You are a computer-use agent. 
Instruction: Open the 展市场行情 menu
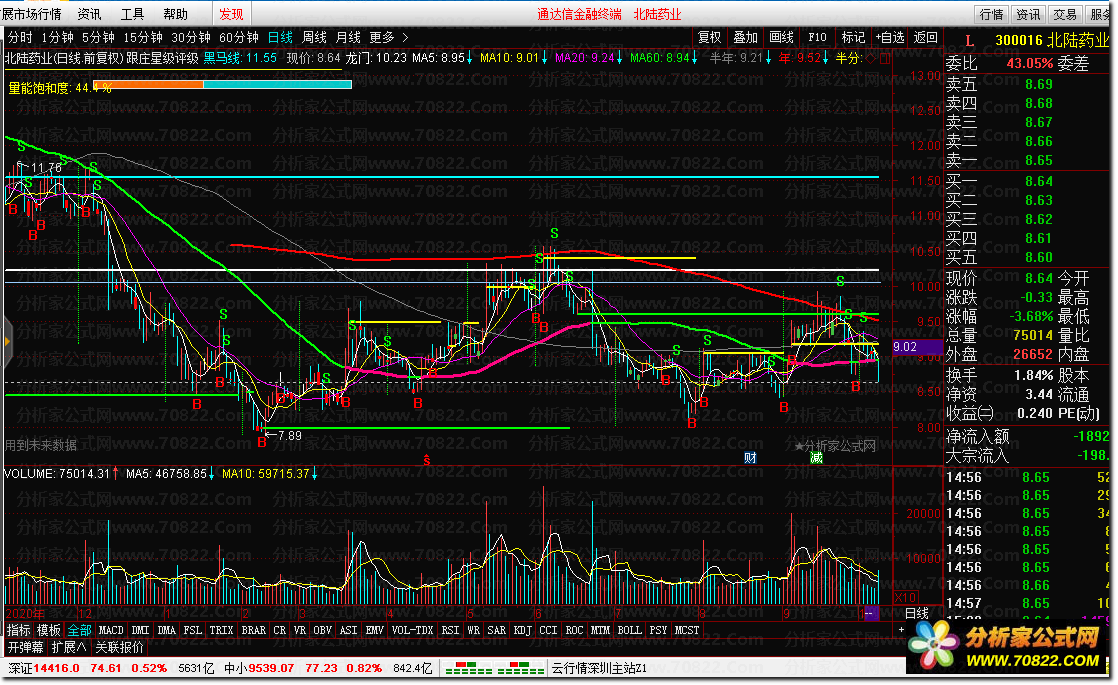pyautogui.click(x=31, y=14)
